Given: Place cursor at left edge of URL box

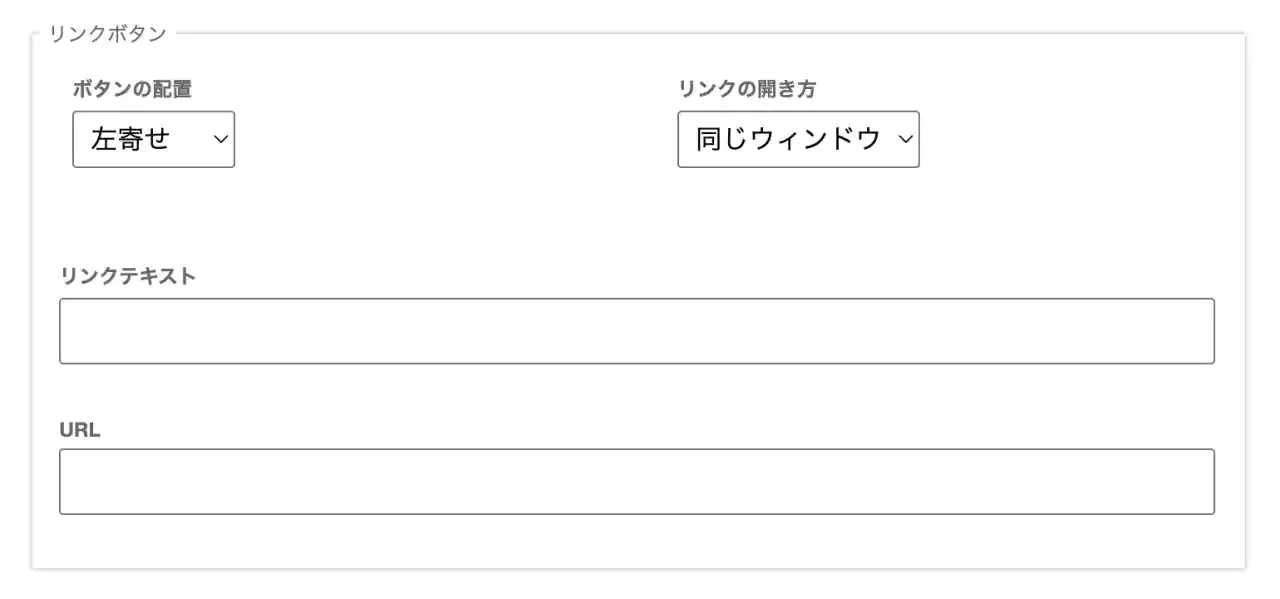Looking at the screenshot, I should click(70, 482).
